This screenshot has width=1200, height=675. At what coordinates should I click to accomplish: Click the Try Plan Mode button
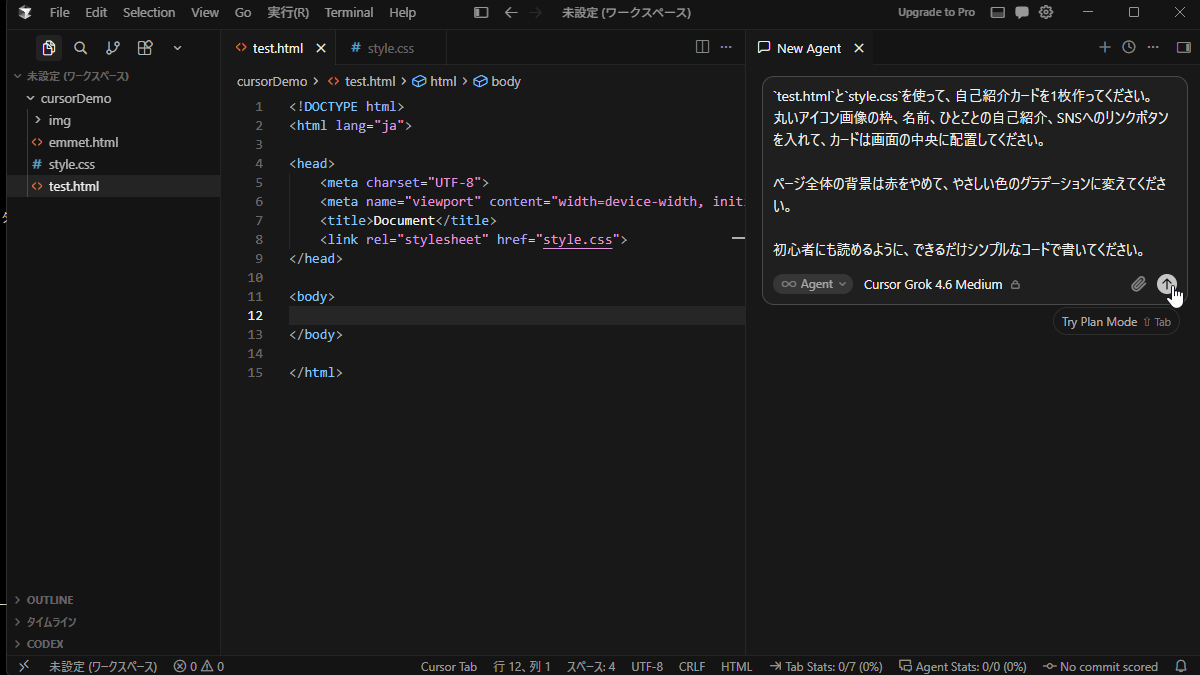(x=1116, y=322)
